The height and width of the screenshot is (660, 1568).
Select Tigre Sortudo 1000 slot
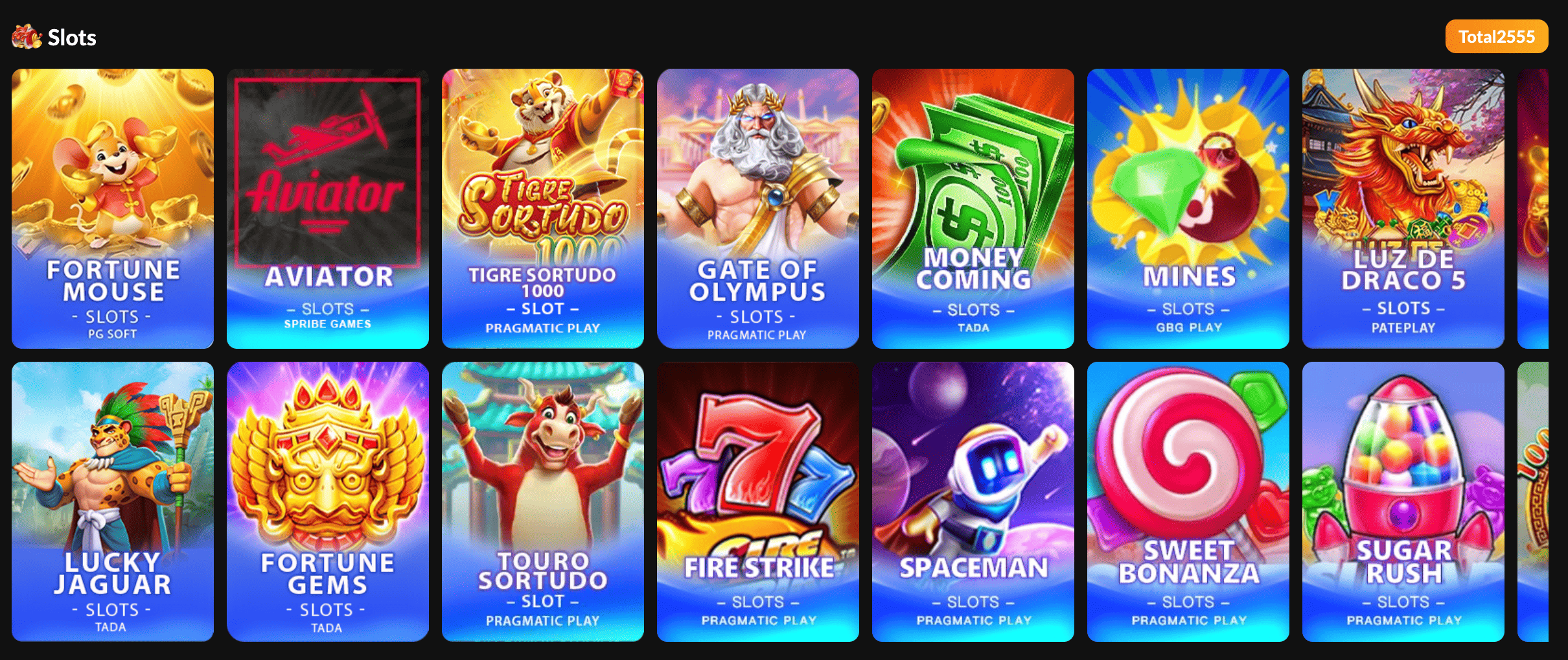tap(543, 209)
